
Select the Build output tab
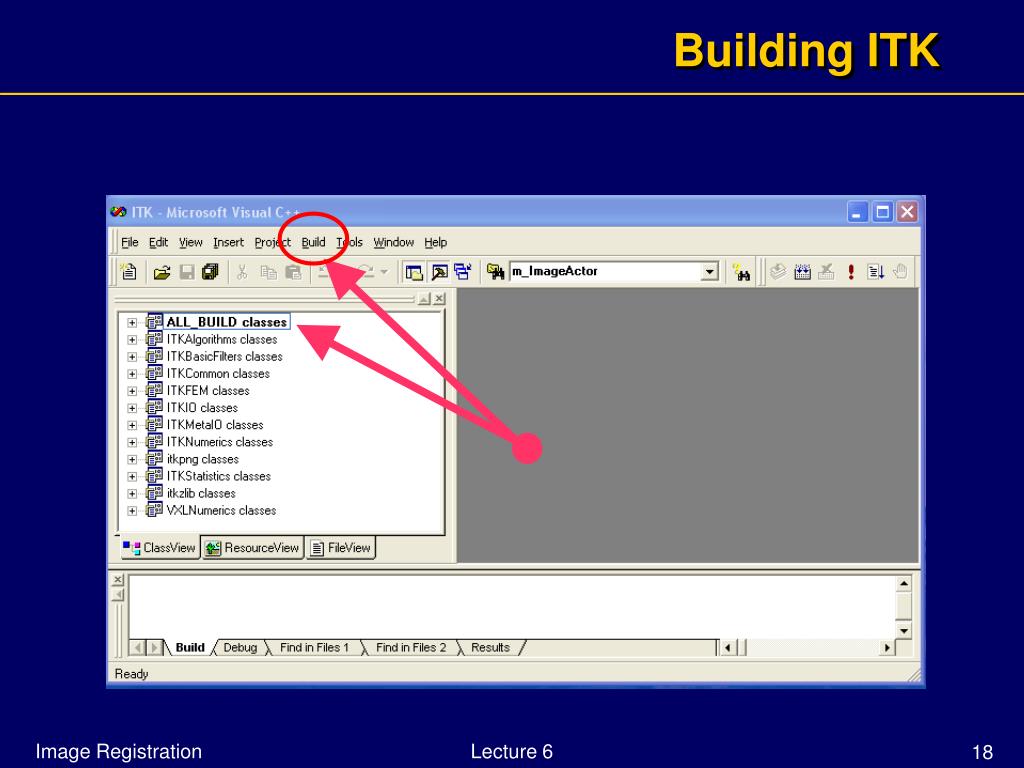click(190, 647)
